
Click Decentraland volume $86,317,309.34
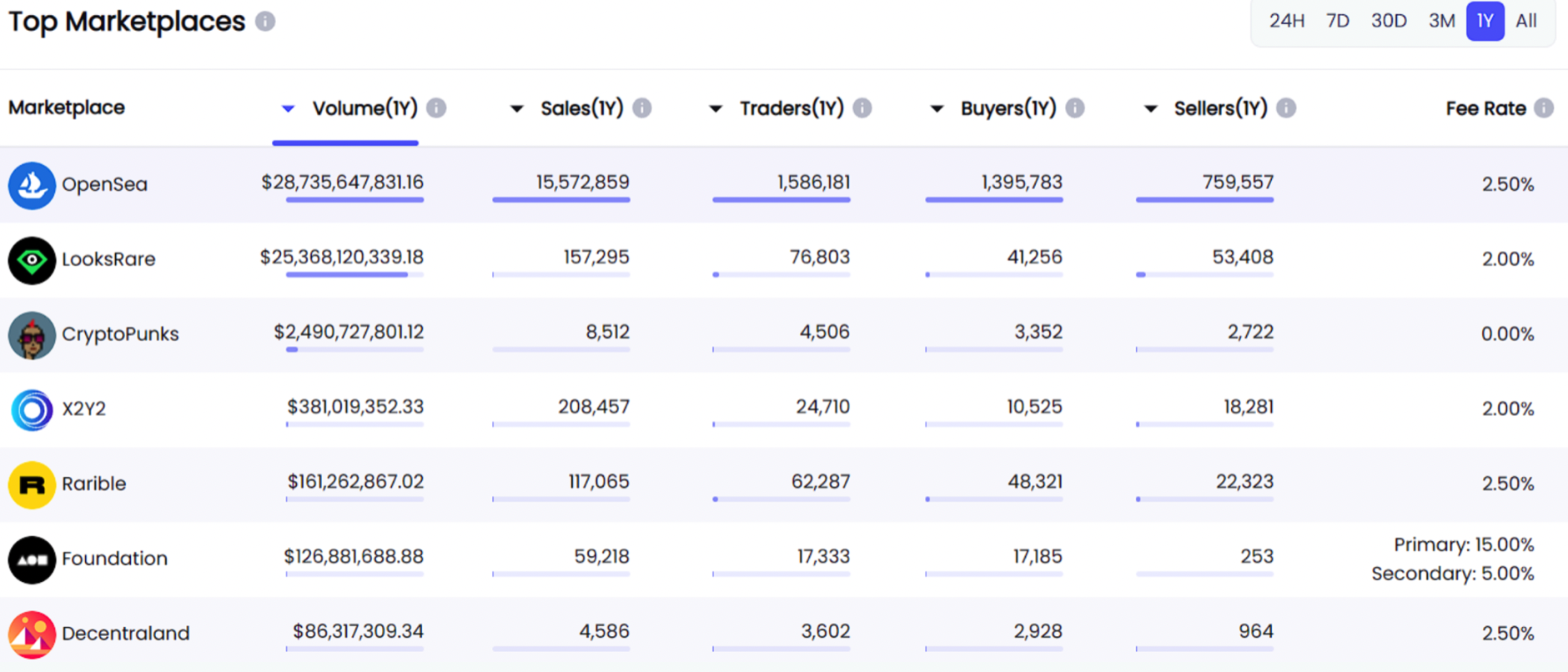358,632
